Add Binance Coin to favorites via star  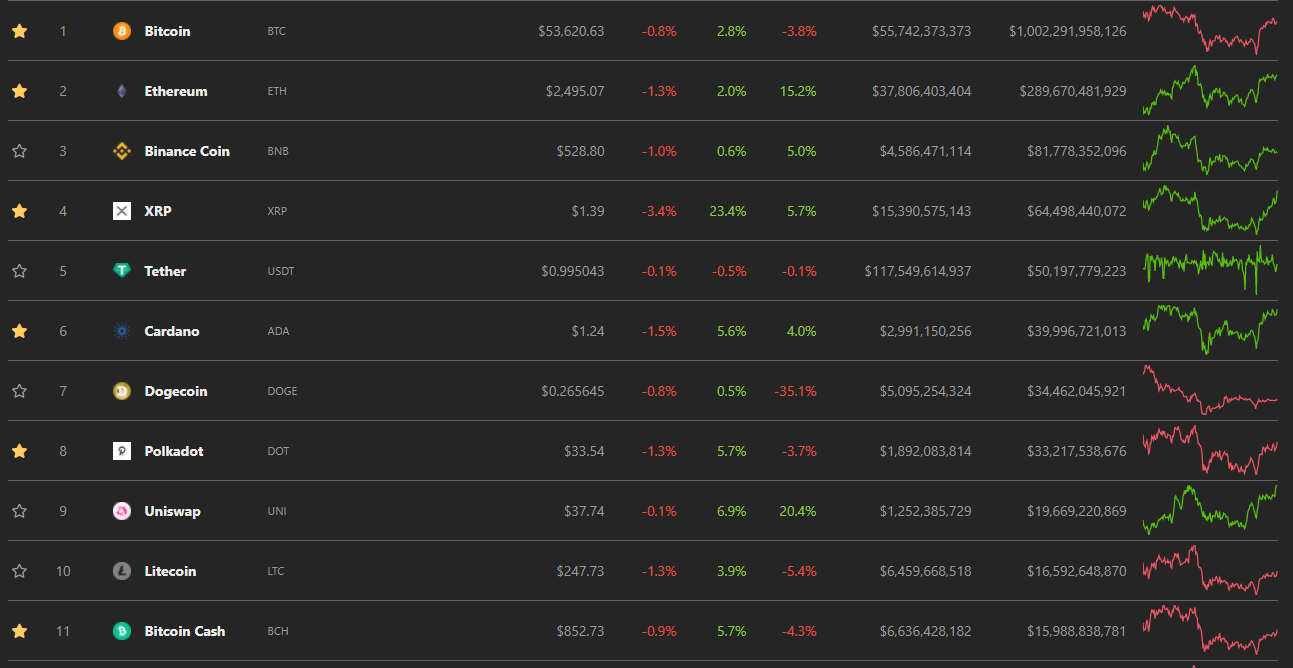point(19,151)
